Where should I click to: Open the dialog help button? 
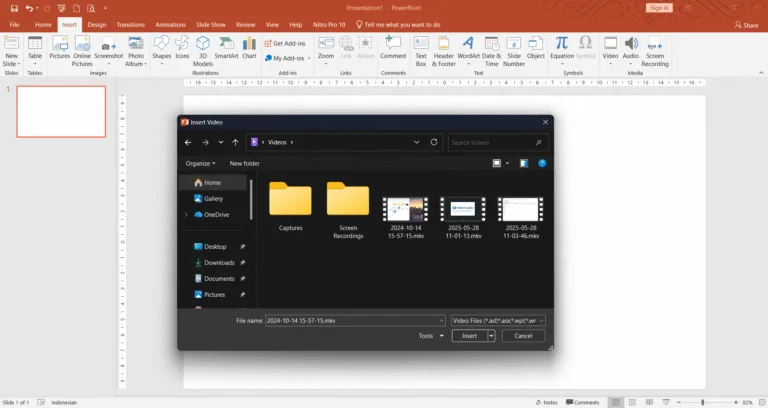click(542, 163)
